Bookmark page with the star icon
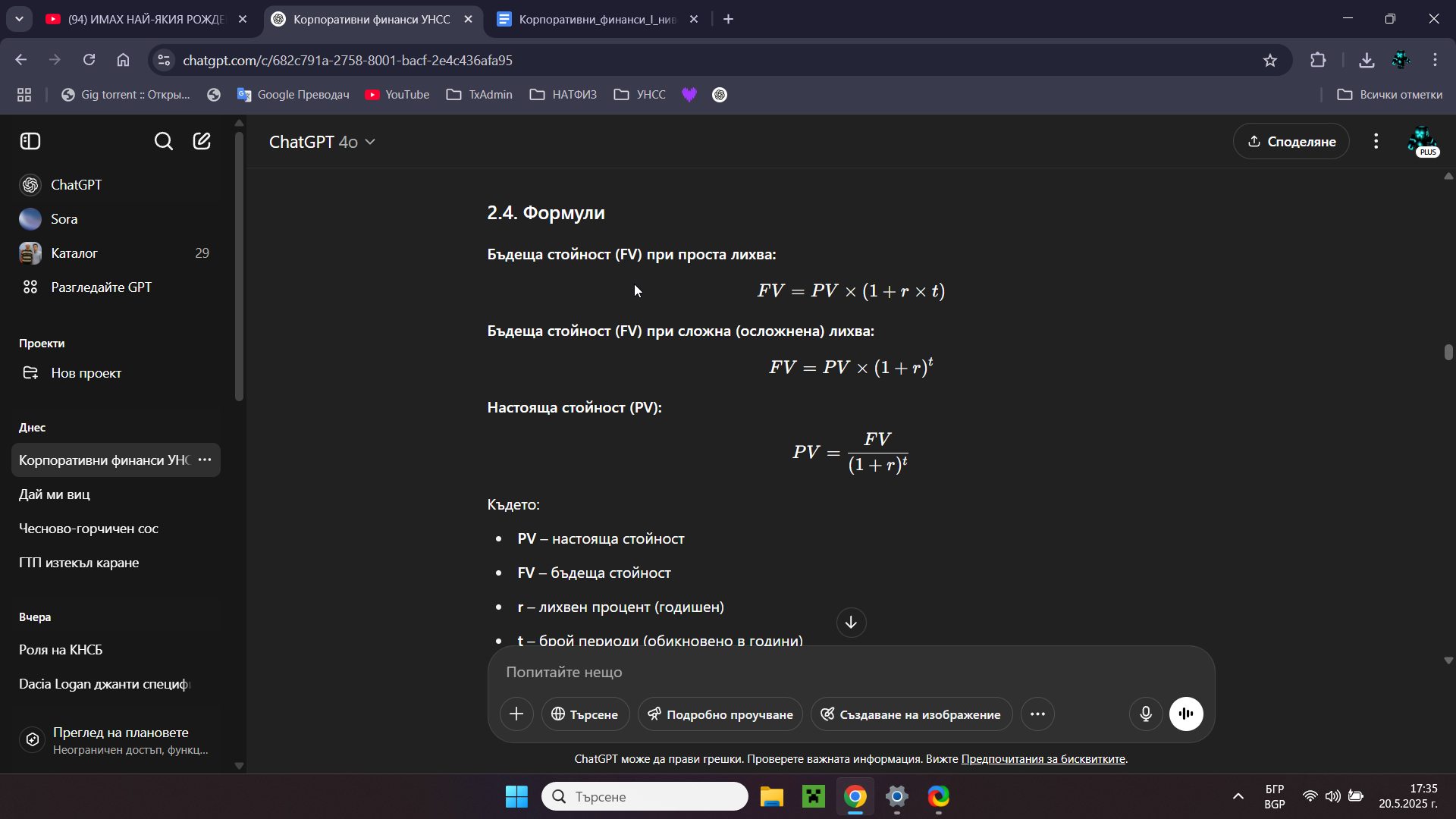 point(1270,60)
